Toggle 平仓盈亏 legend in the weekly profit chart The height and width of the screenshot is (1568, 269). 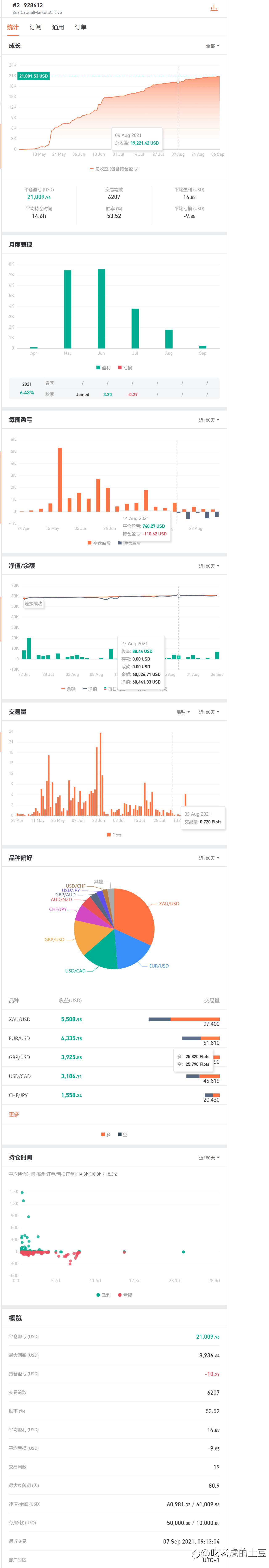(x=99, y=543)
